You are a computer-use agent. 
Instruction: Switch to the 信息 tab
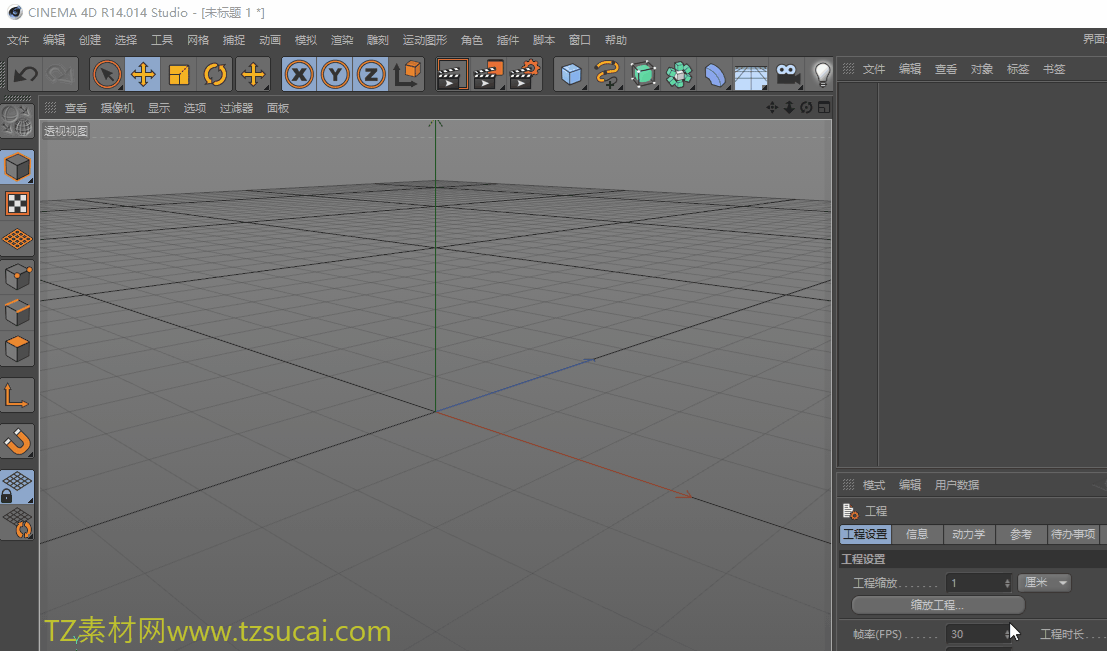click(x=916, y=534)
